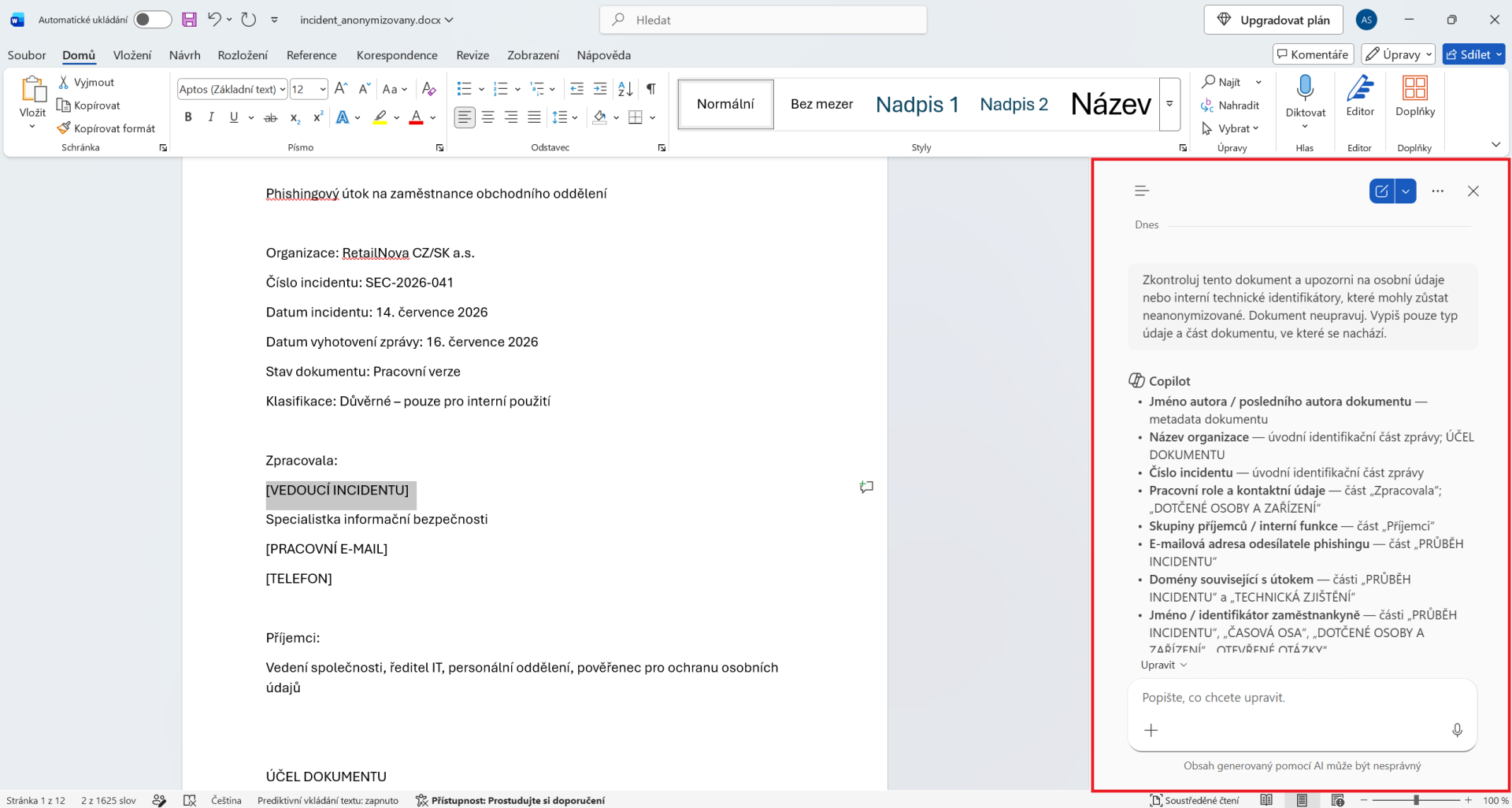Switch to web layout view
1512x808 pixels.
tap(1338, 800)
